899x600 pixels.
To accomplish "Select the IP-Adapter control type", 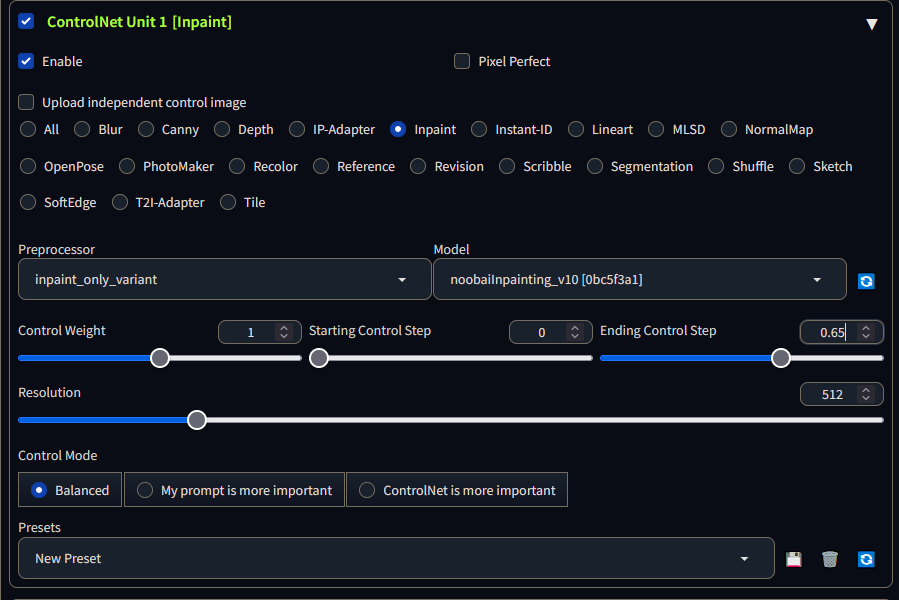I will click(297, 129).
